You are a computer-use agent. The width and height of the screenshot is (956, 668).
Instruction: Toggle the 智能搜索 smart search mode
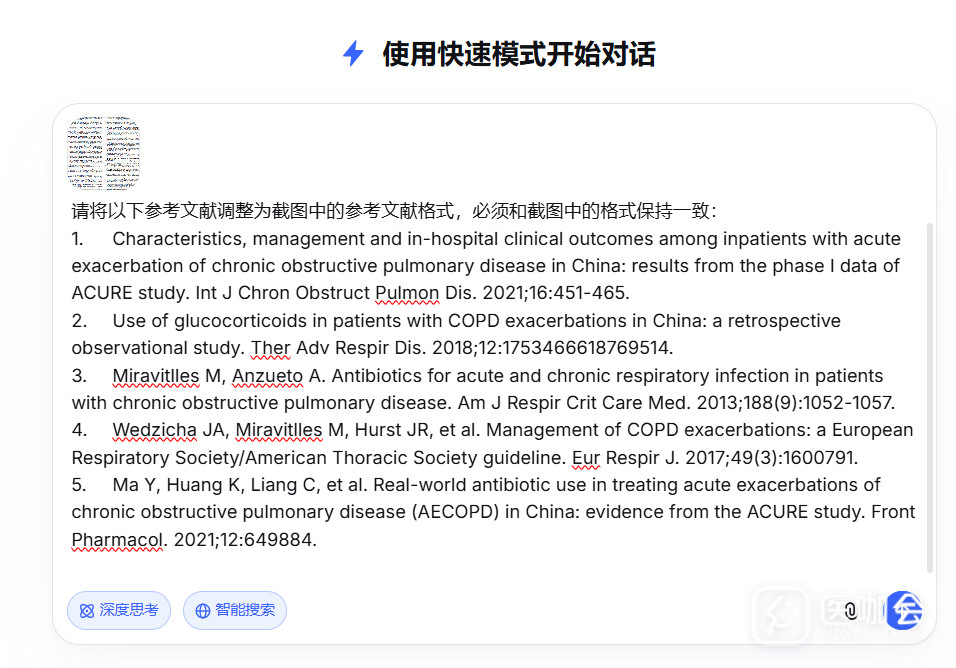tap(235, 610)
